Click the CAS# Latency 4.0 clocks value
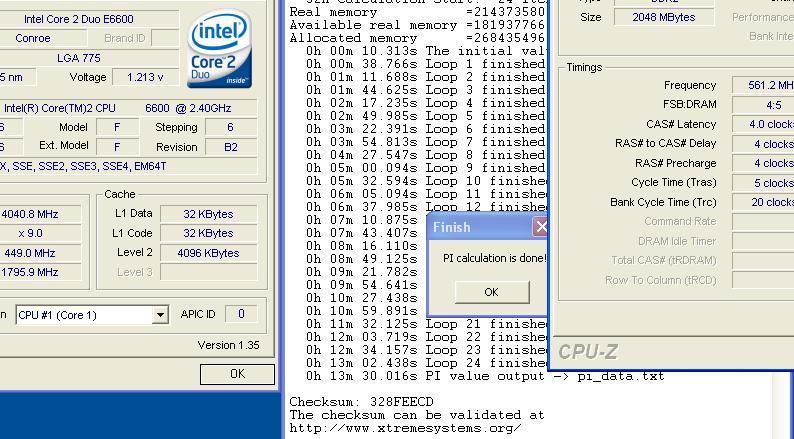This screenshot has height=439, width=794. [763, 125]
